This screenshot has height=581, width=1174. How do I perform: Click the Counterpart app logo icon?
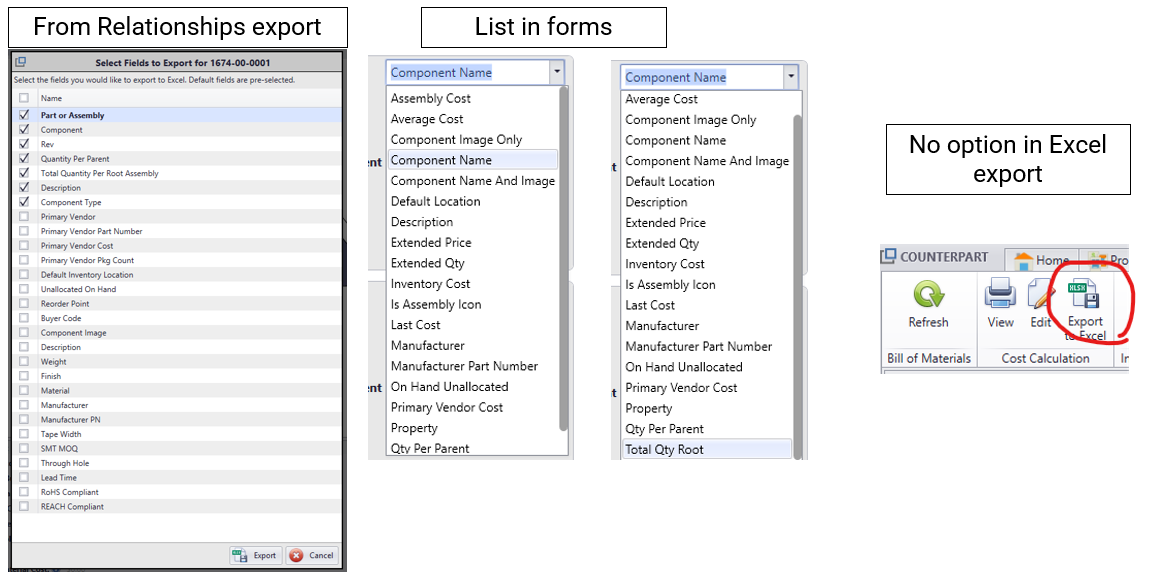(x=889, y=257)
